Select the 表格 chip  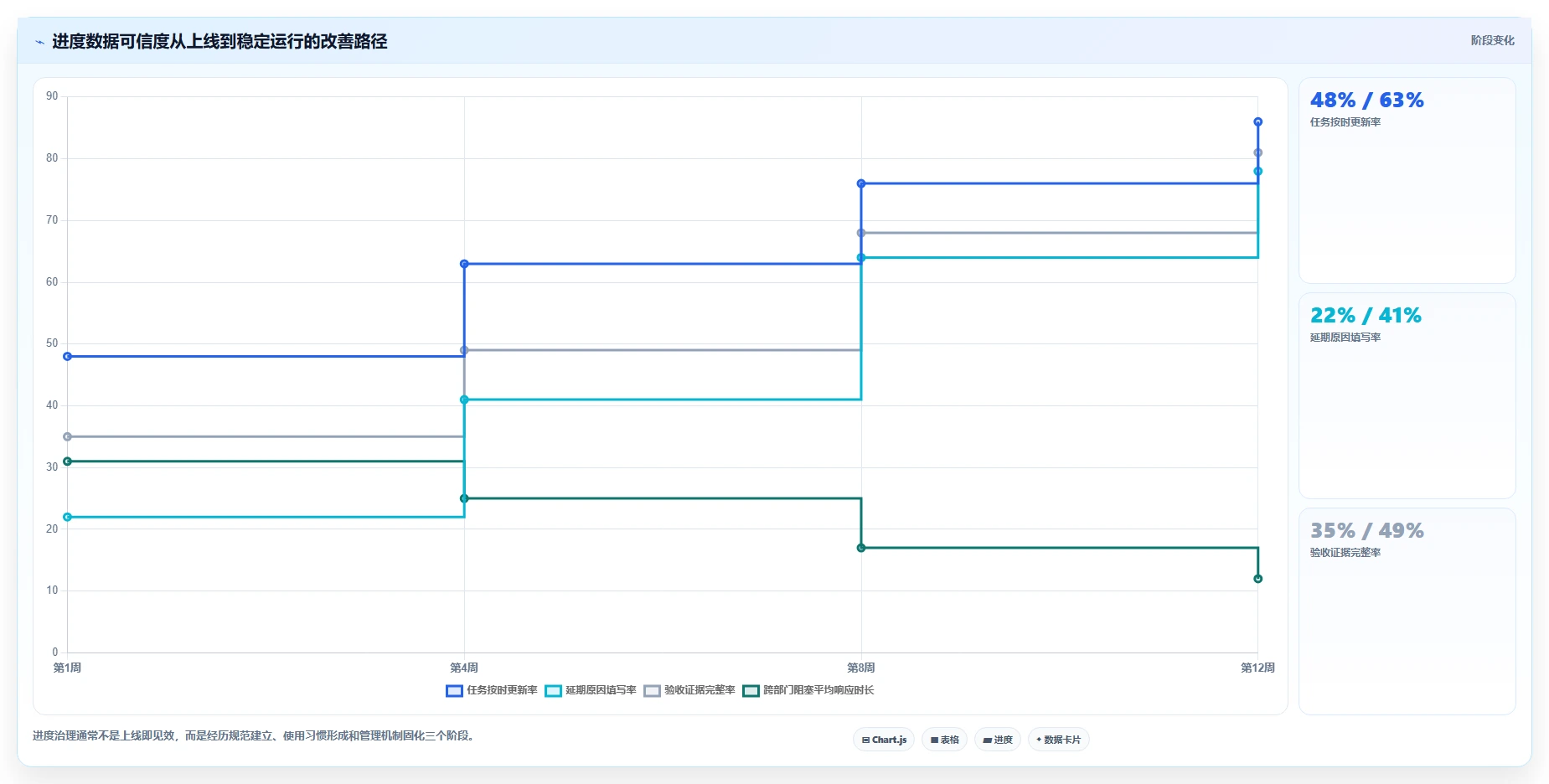point(944,740)
